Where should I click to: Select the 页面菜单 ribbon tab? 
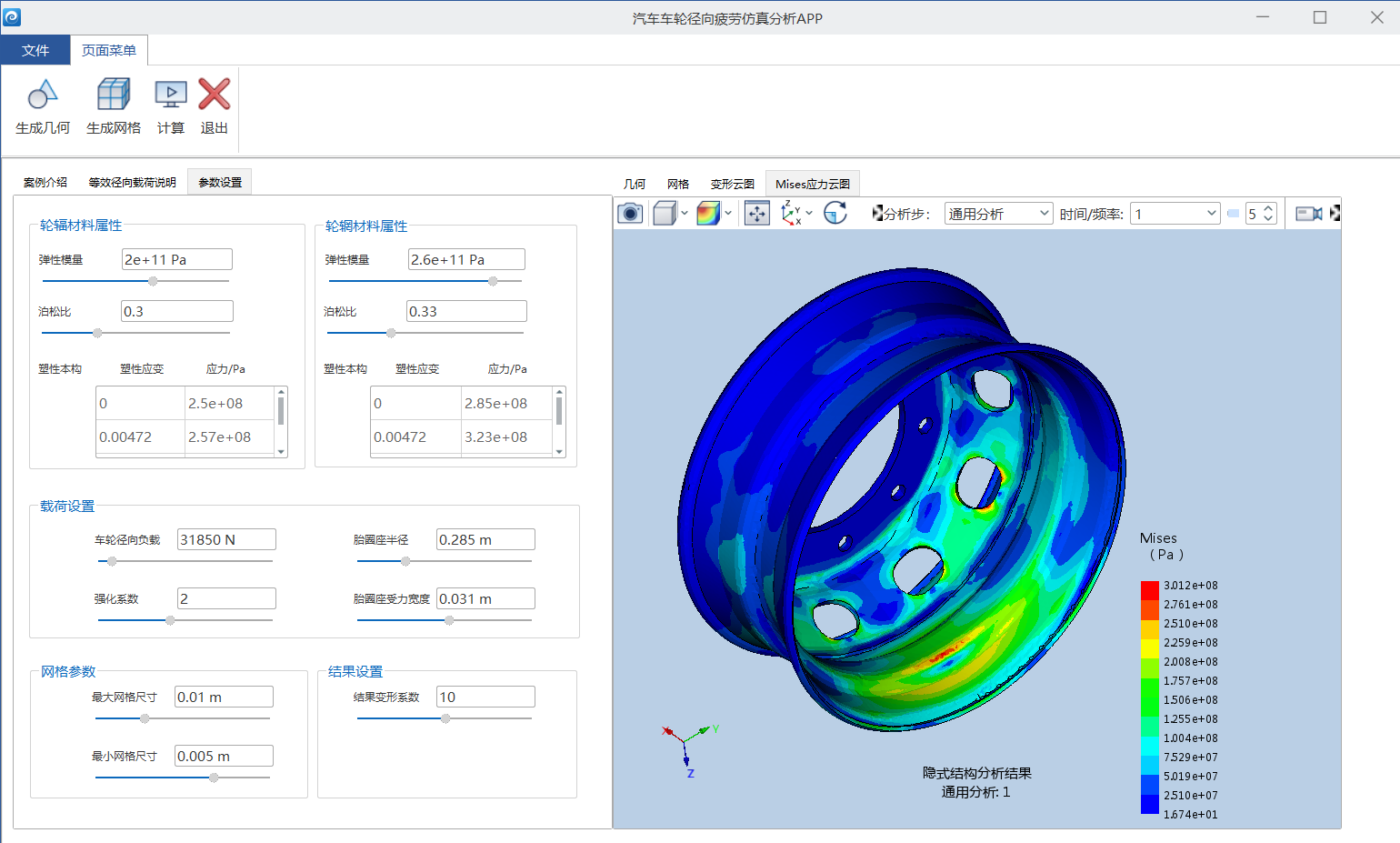pyautogui.click(x=109, y=50)
